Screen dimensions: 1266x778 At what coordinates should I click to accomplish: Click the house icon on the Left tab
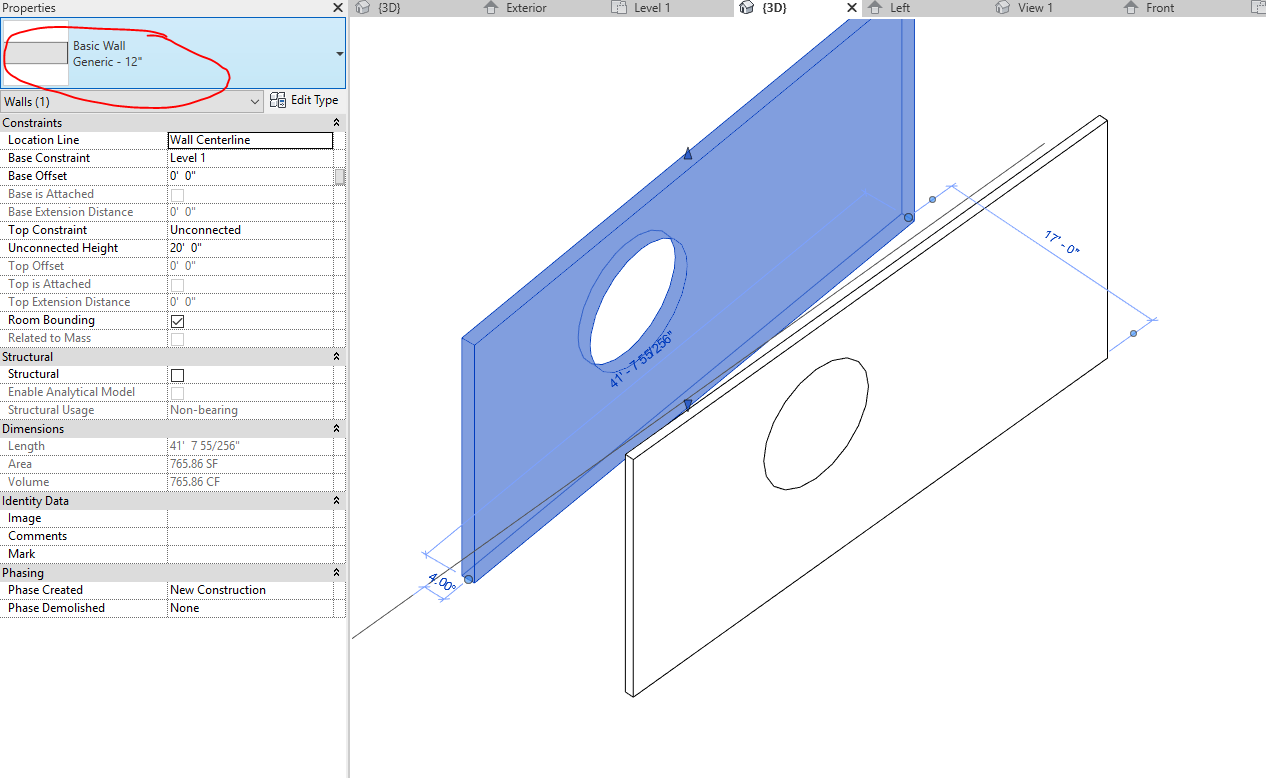coord(874,8)
